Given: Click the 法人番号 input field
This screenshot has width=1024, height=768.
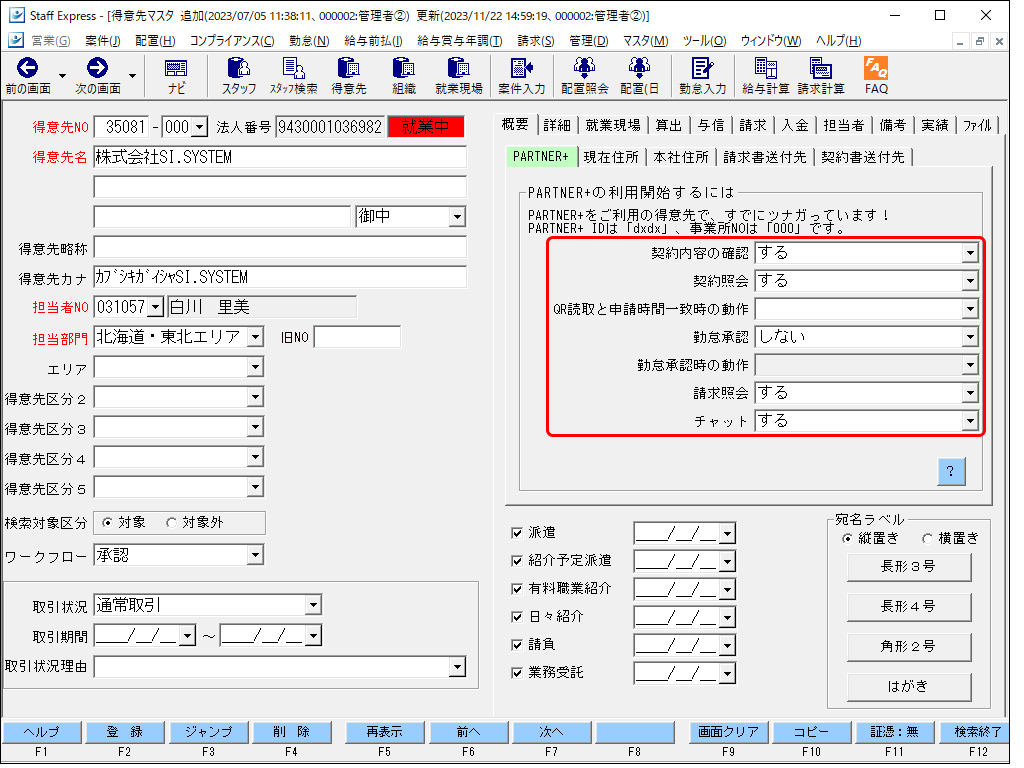Looking at the screenshot, I should point(330,127).
